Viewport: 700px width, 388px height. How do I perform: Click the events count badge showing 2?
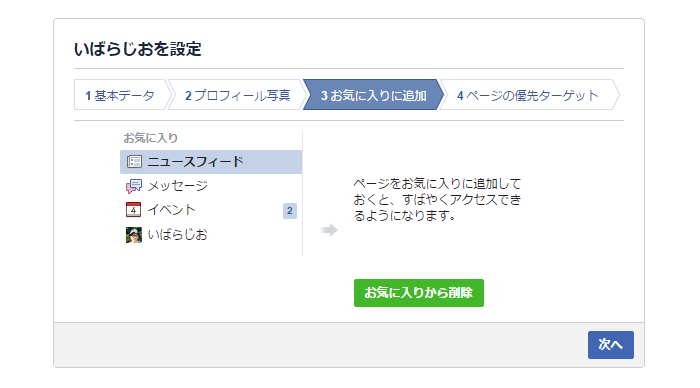click(x=290, y=211)
